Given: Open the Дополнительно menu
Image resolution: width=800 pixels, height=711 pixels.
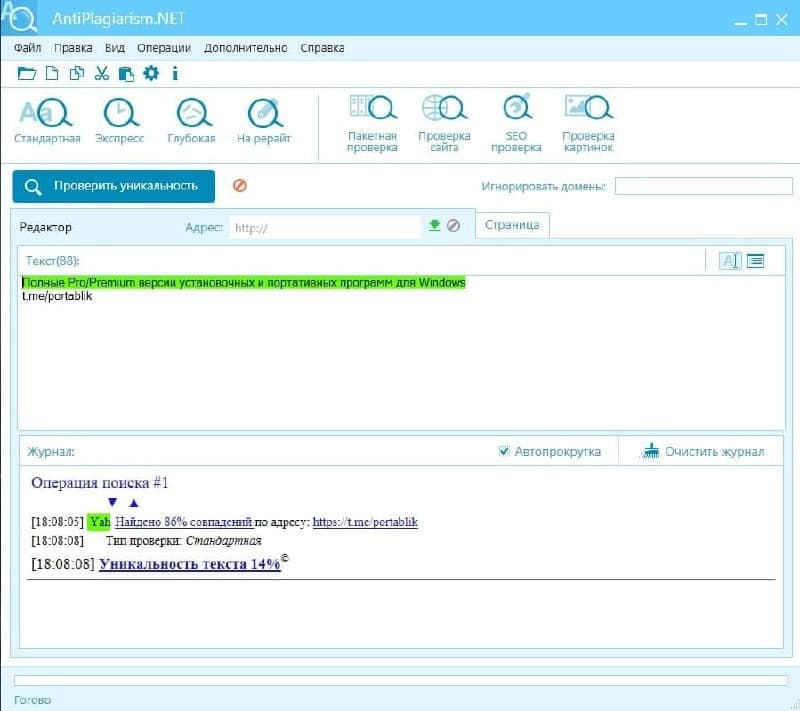Looking at the screenshot, I should 246,48.
